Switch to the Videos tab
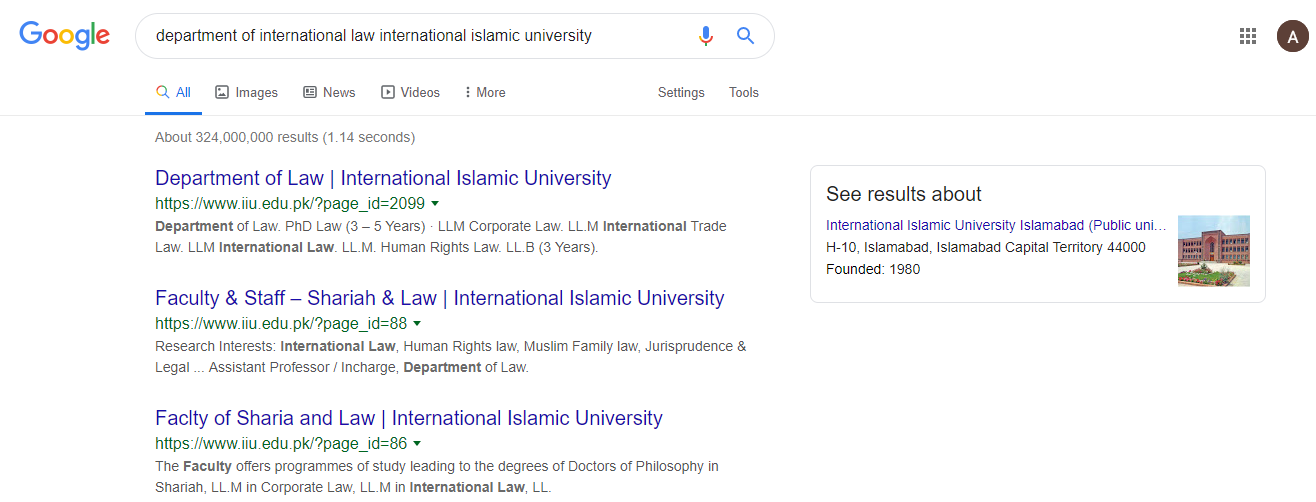This screenshot has height=502, width=1316. point(410,92)
